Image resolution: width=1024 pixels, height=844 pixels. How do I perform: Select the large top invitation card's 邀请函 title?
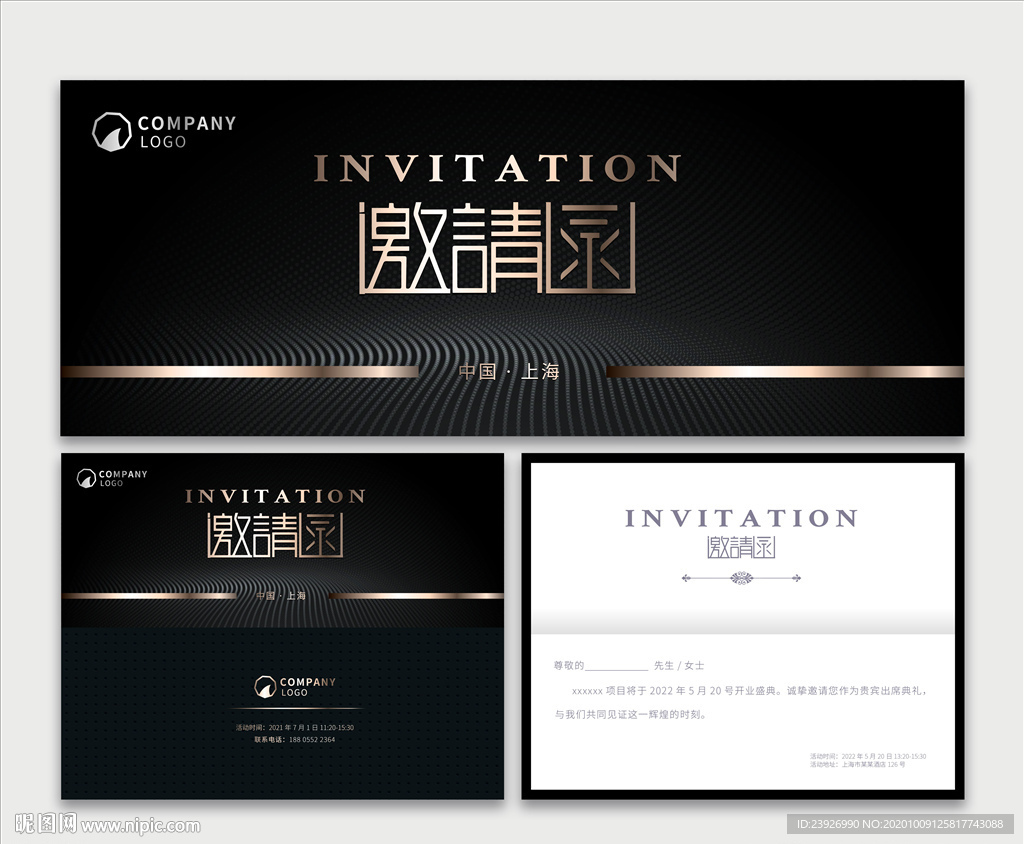tap(497, 248)
